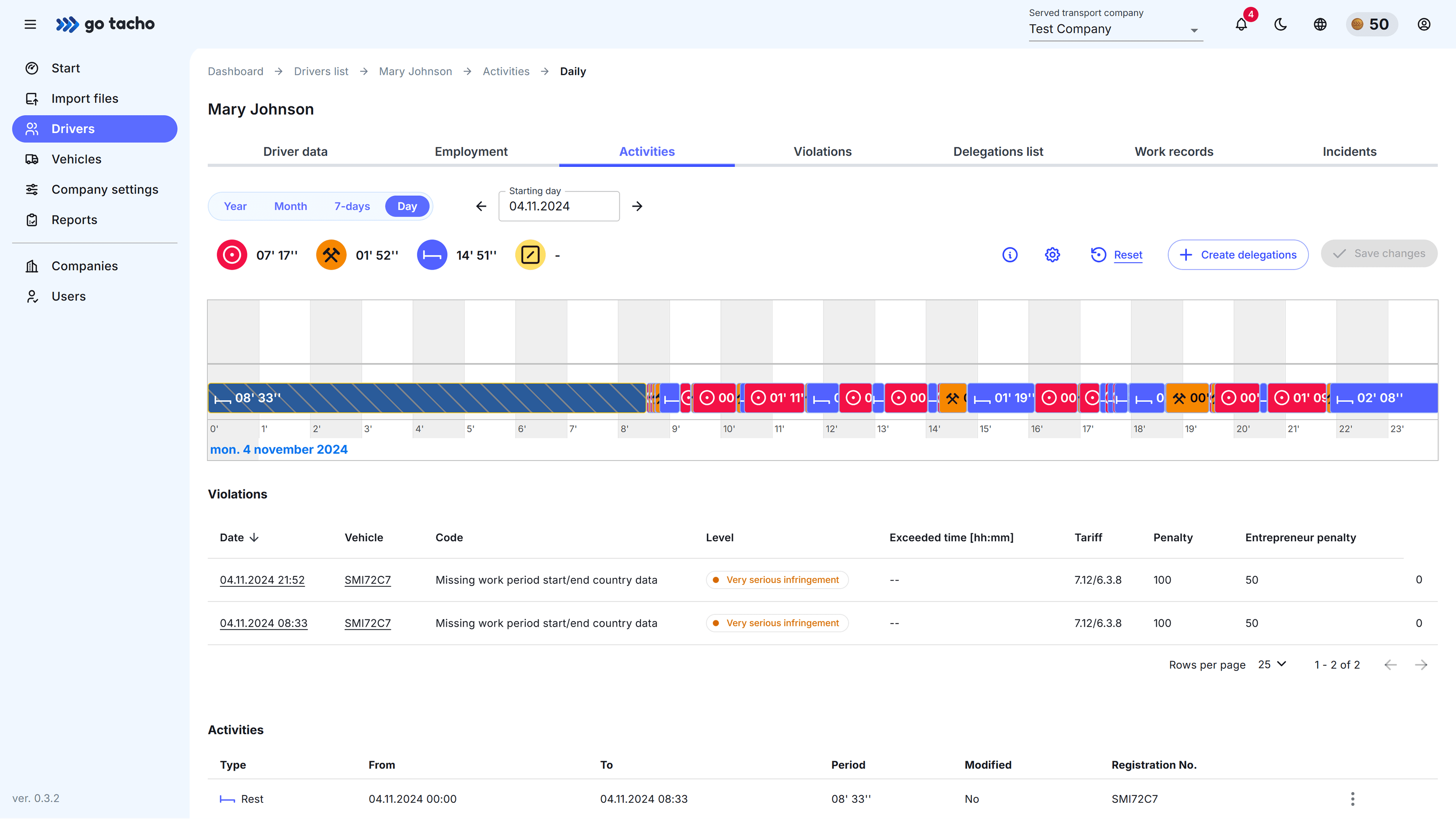Click the red driving time icon
Viewport: 1456px width, 819px height.
coord(232,255)
